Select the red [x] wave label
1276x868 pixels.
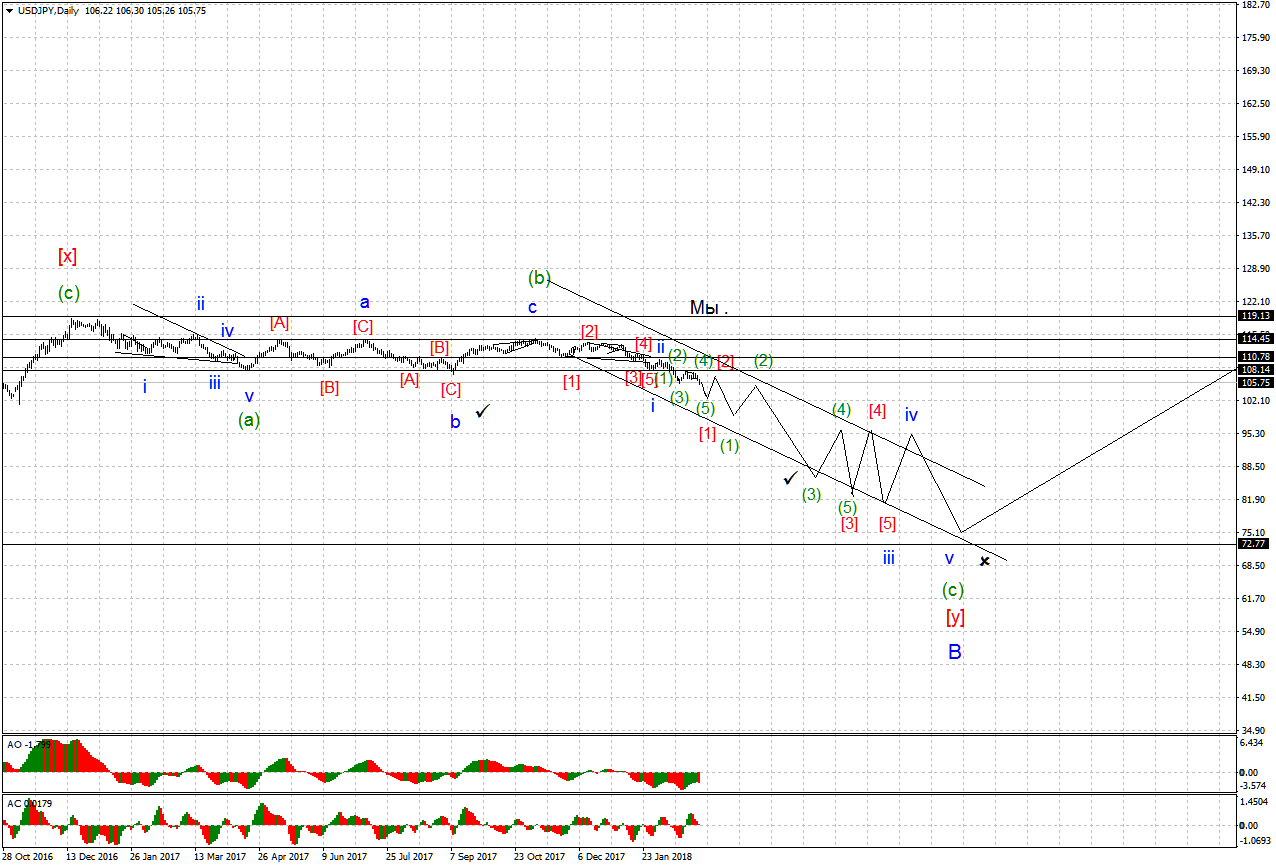pyautogui.click(x=67, y=256)
